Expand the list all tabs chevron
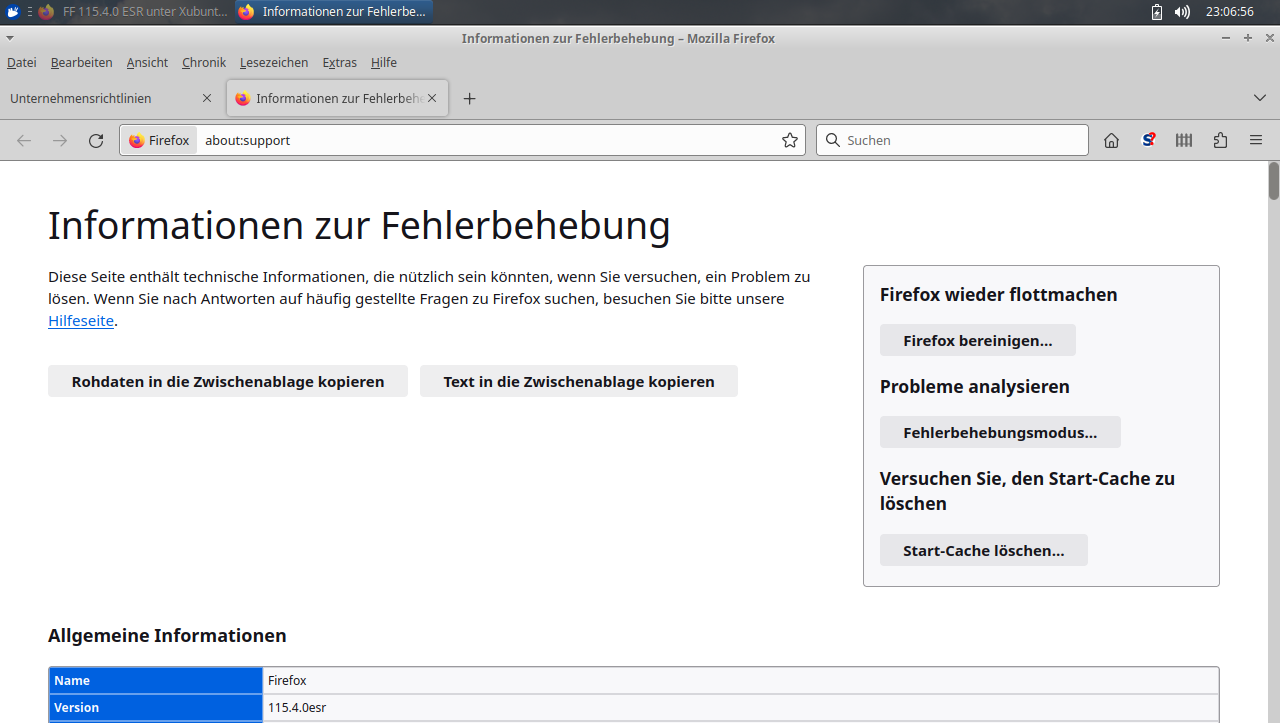 [x=1260, y=98]
